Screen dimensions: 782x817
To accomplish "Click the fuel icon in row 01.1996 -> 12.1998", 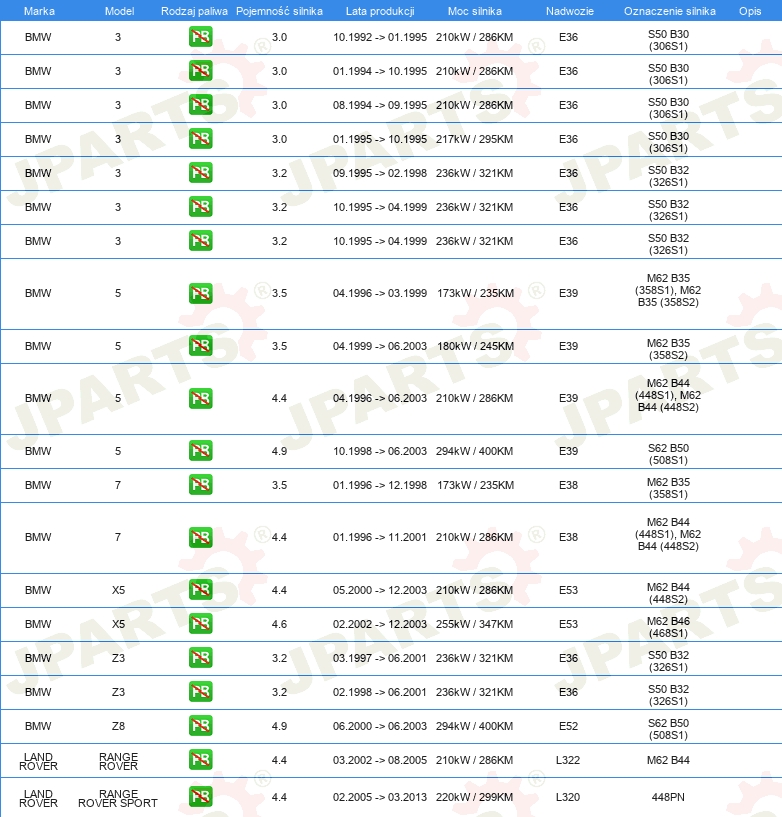I will coord(201,485).
